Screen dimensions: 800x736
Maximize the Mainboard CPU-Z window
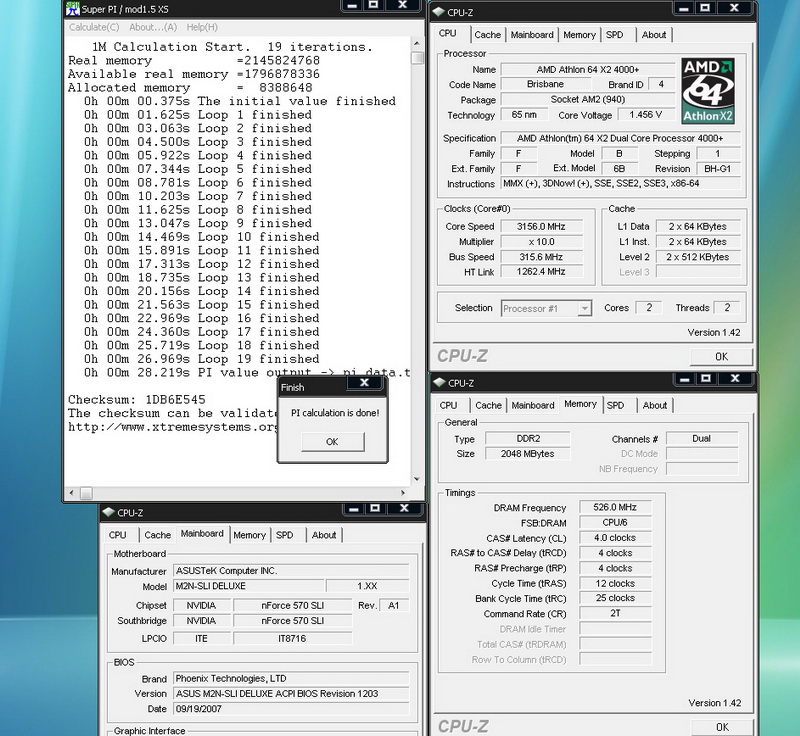click(x=375, y=508)
